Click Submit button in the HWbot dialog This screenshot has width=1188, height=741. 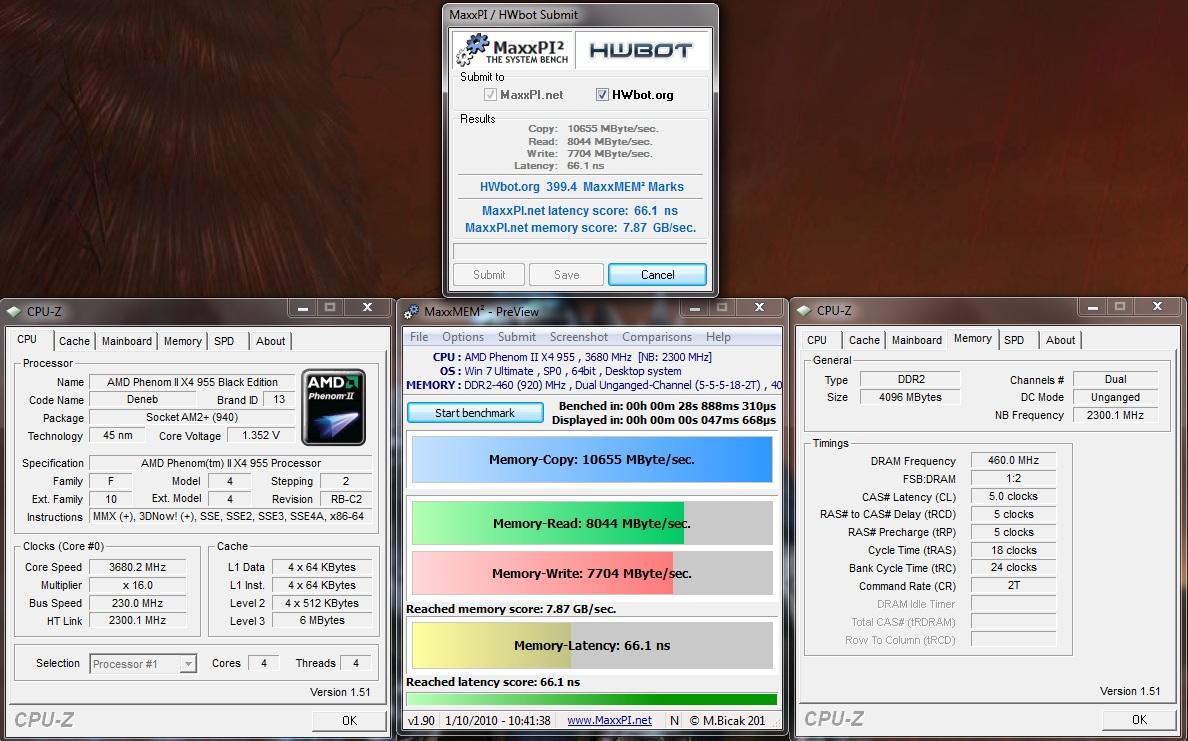[489, 275]
